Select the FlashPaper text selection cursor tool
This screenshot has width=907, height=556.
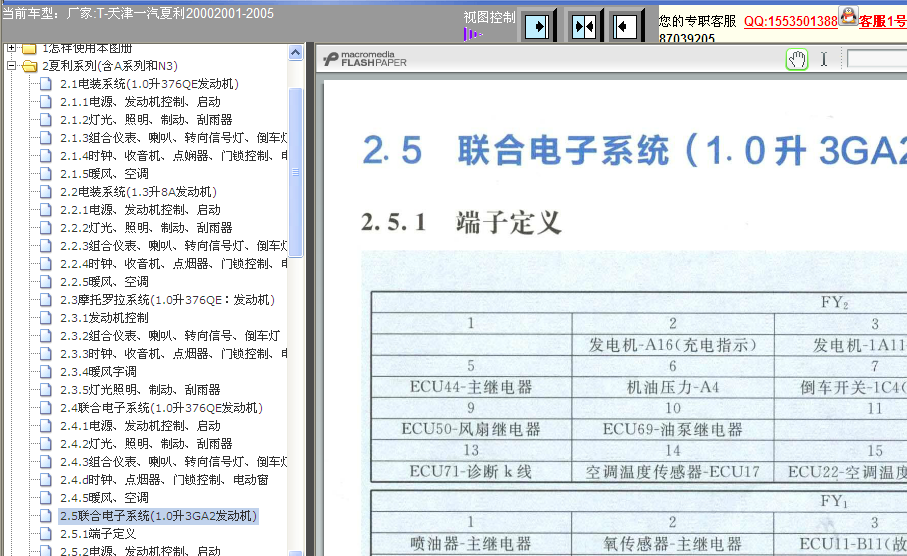pyautogui.click(x=824, y=60)
